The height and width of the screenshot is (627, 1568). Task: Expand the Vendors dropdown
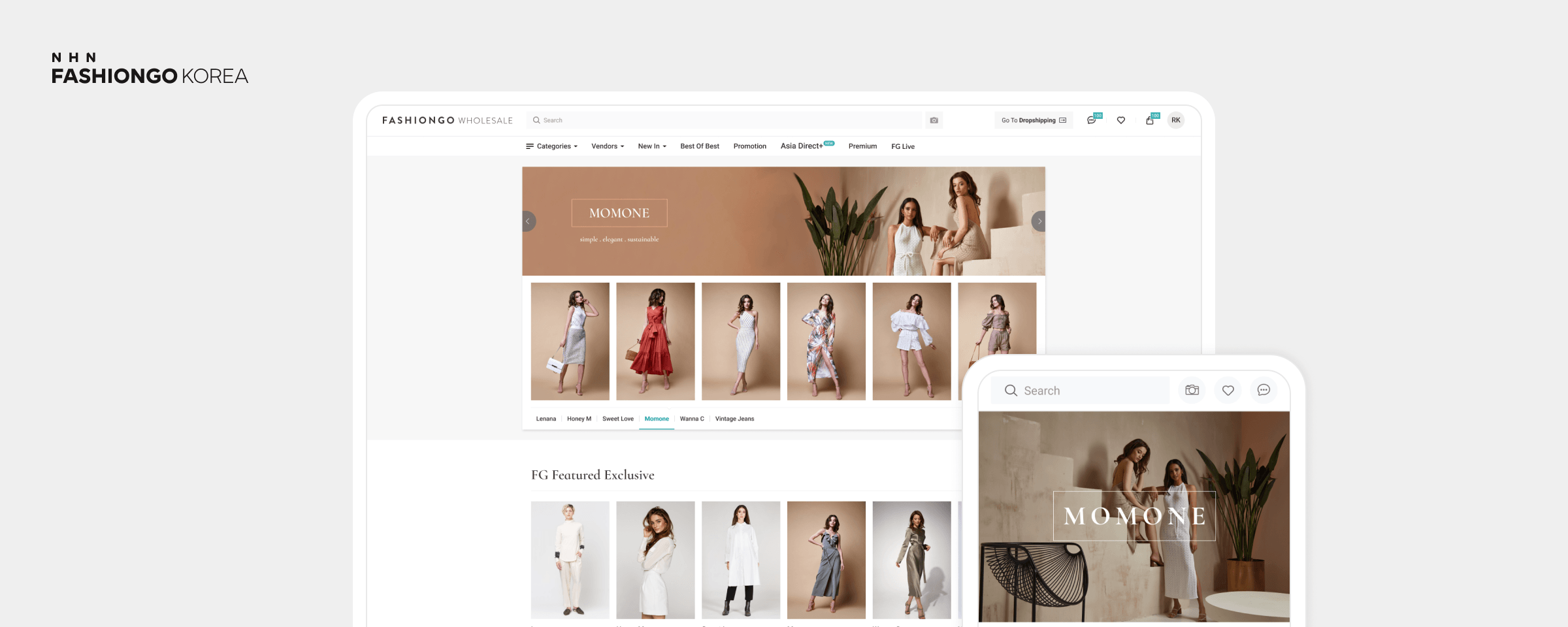[608, 146]
